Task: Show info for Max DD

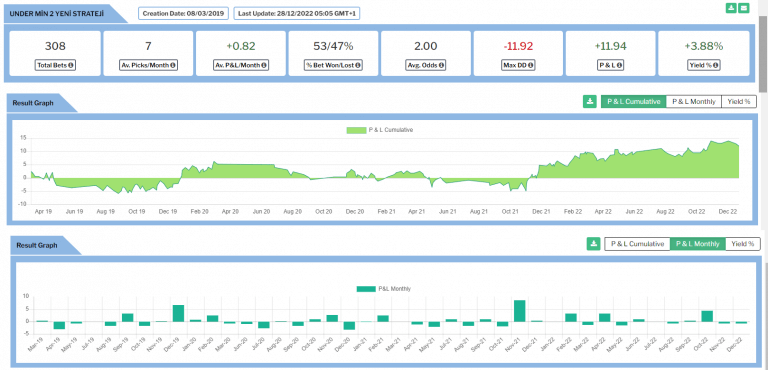Action: 530,65
